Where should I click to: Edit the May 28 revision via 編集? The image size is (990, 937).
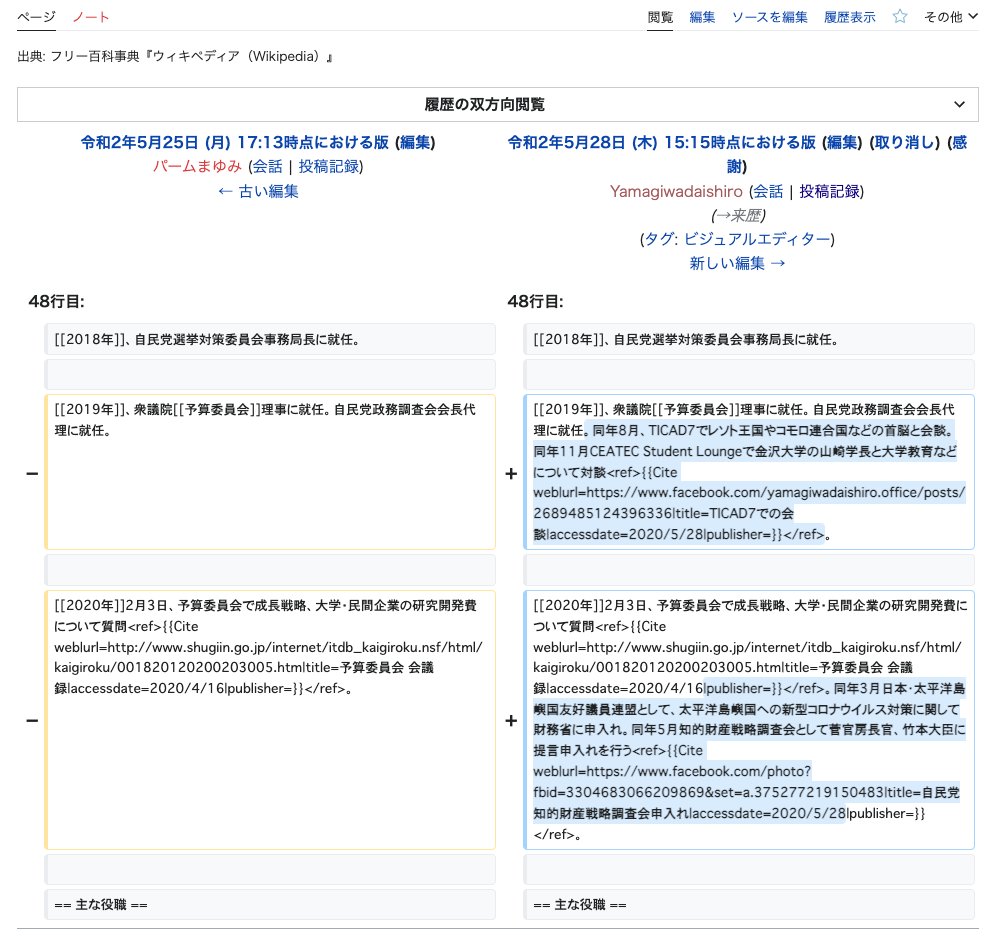coord(842,143)
